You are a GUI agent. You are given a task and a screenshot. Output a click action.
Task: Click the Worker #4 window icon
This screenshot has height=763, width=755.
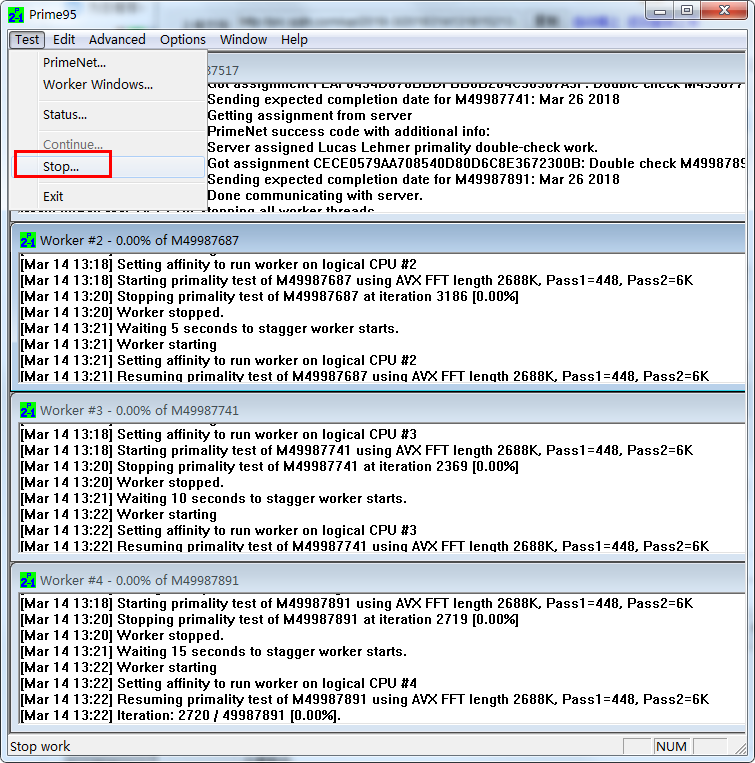pos(28,580)
